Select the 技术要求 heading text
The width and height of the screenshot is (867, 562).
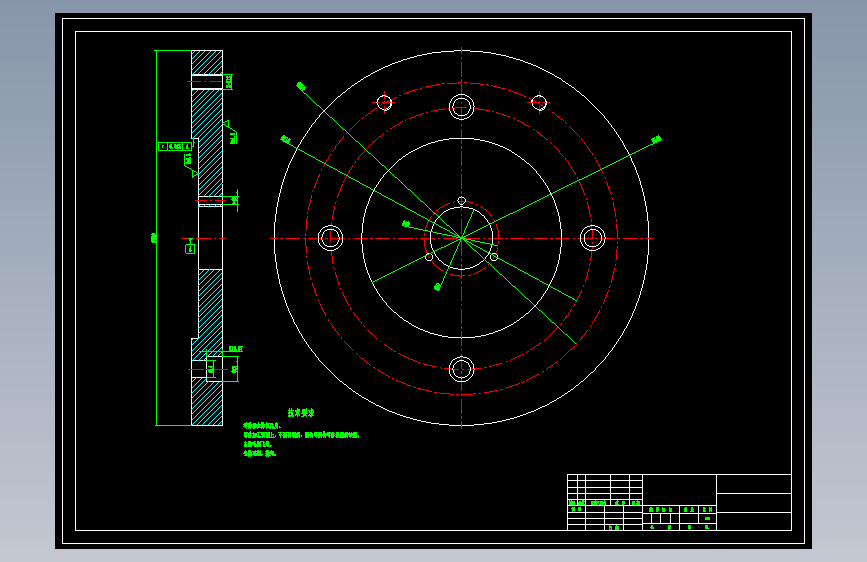point(301,413)
